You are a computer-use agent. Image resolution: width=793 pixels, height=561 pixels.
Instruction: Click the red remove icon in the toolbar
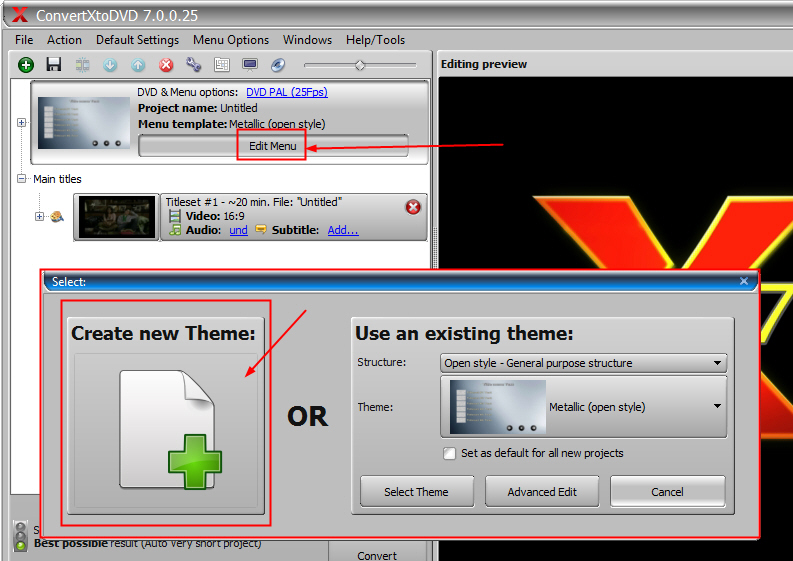pyautogui.click(x=166, y=65)
